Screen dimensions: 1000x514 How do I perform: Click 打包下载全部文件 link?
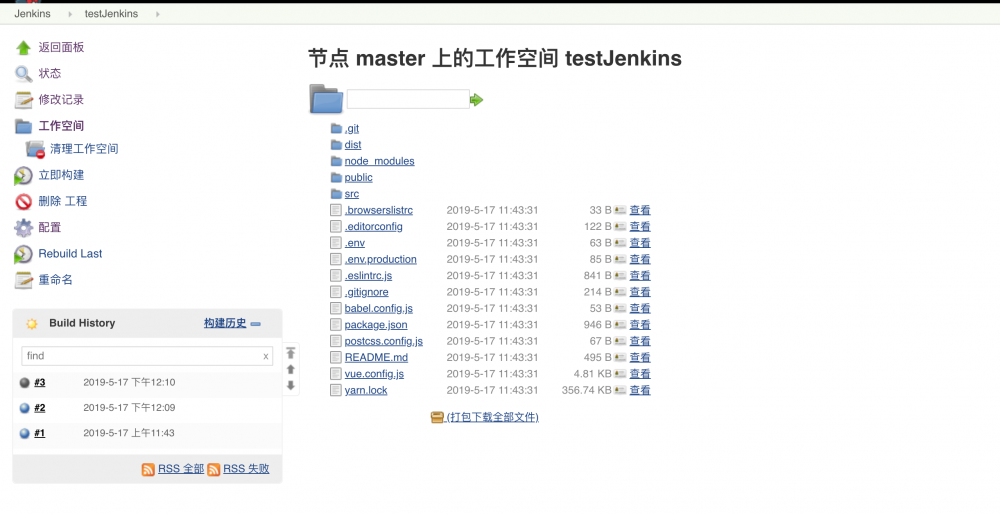click(x=492, y=417)
